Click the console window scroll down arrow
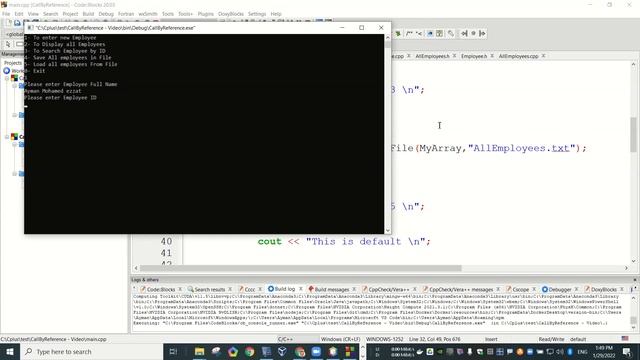Viewport: 640px width, 360px height. click(387, 230)
